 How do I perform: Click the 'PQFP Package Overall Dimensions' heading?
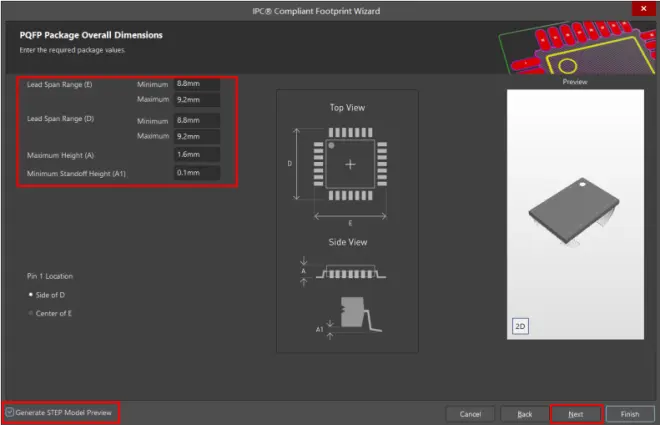[x=91, y=35]
